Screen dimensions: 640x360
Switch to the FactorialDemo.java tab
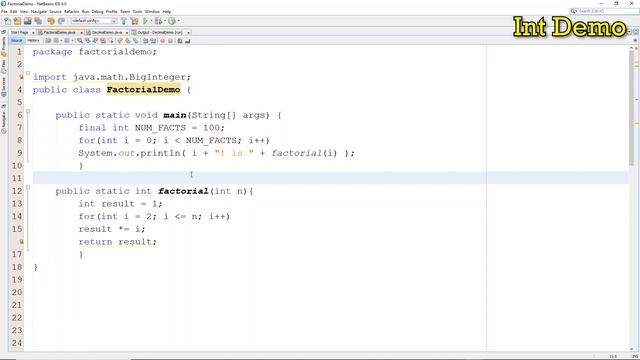[x=59, y=32]
